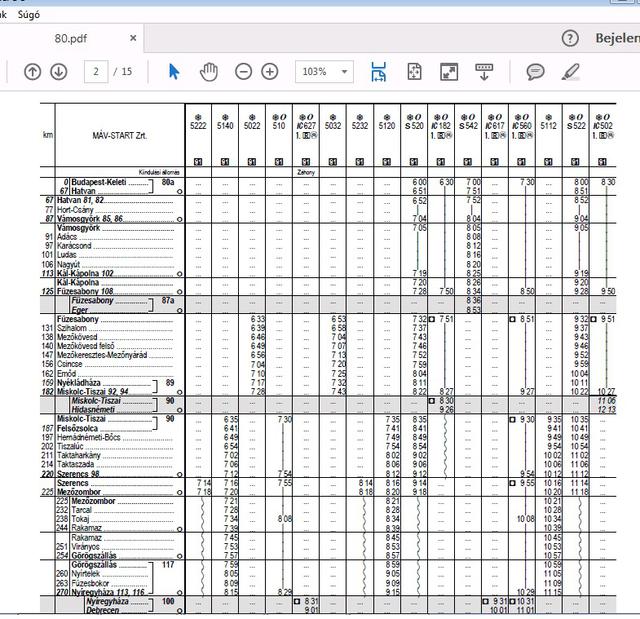This screenshot has width=640, height=619.
Task: Select the highlighter pen tool
Action: (570, 72)
